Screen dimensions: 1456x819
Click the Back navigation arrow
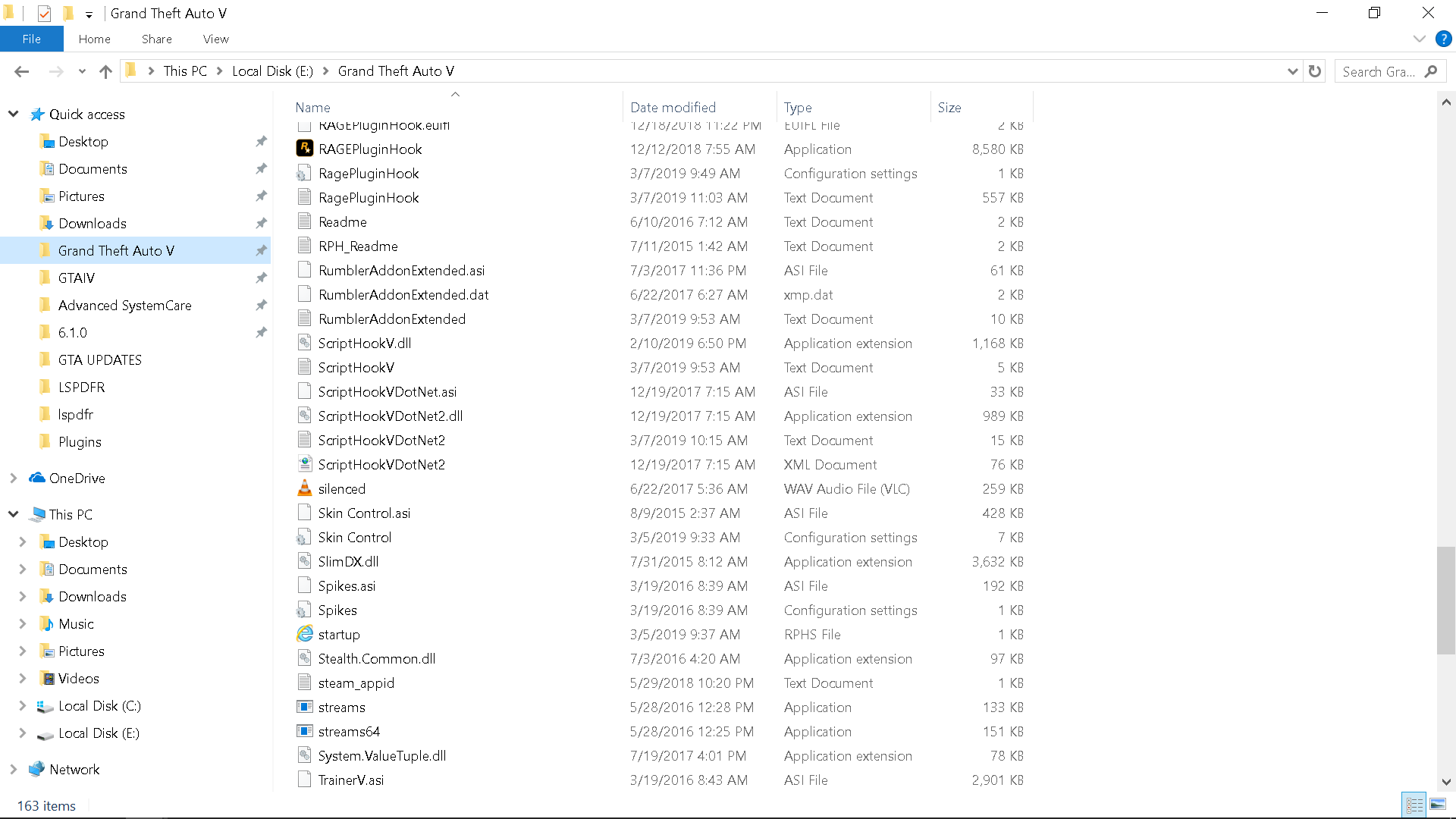(21, 71)
